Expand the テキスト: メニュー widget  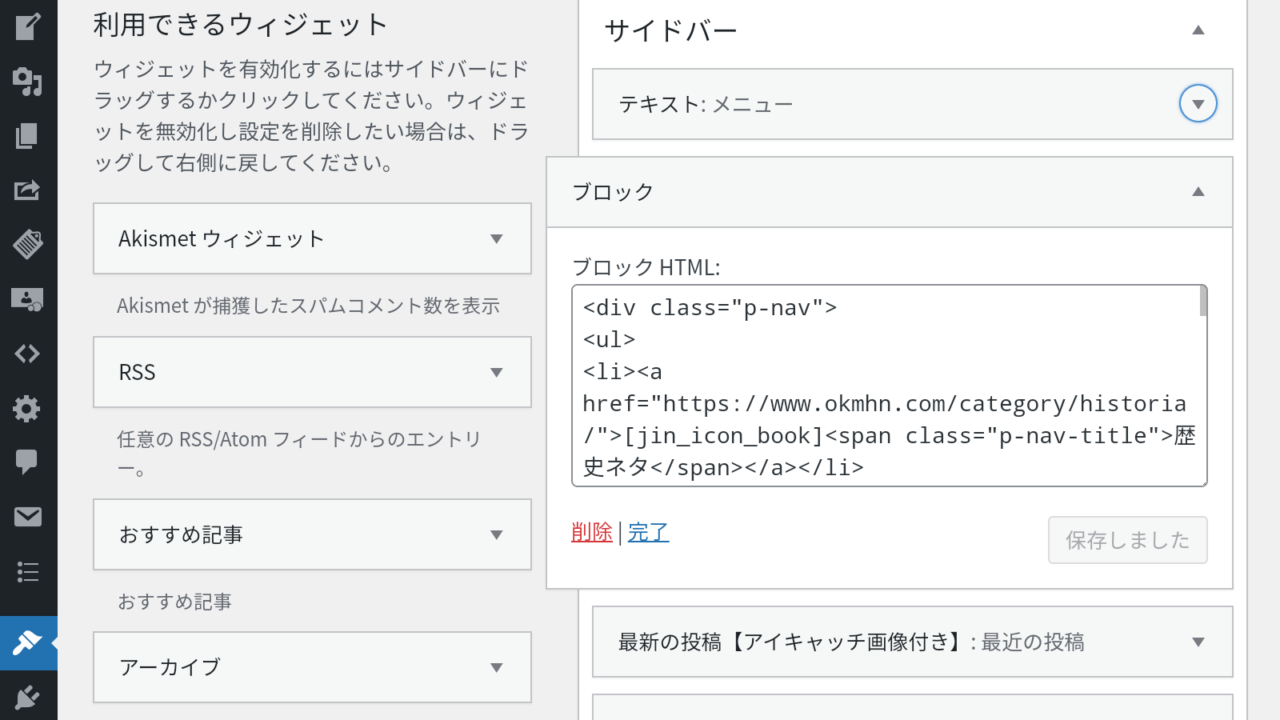(1198, 104)
